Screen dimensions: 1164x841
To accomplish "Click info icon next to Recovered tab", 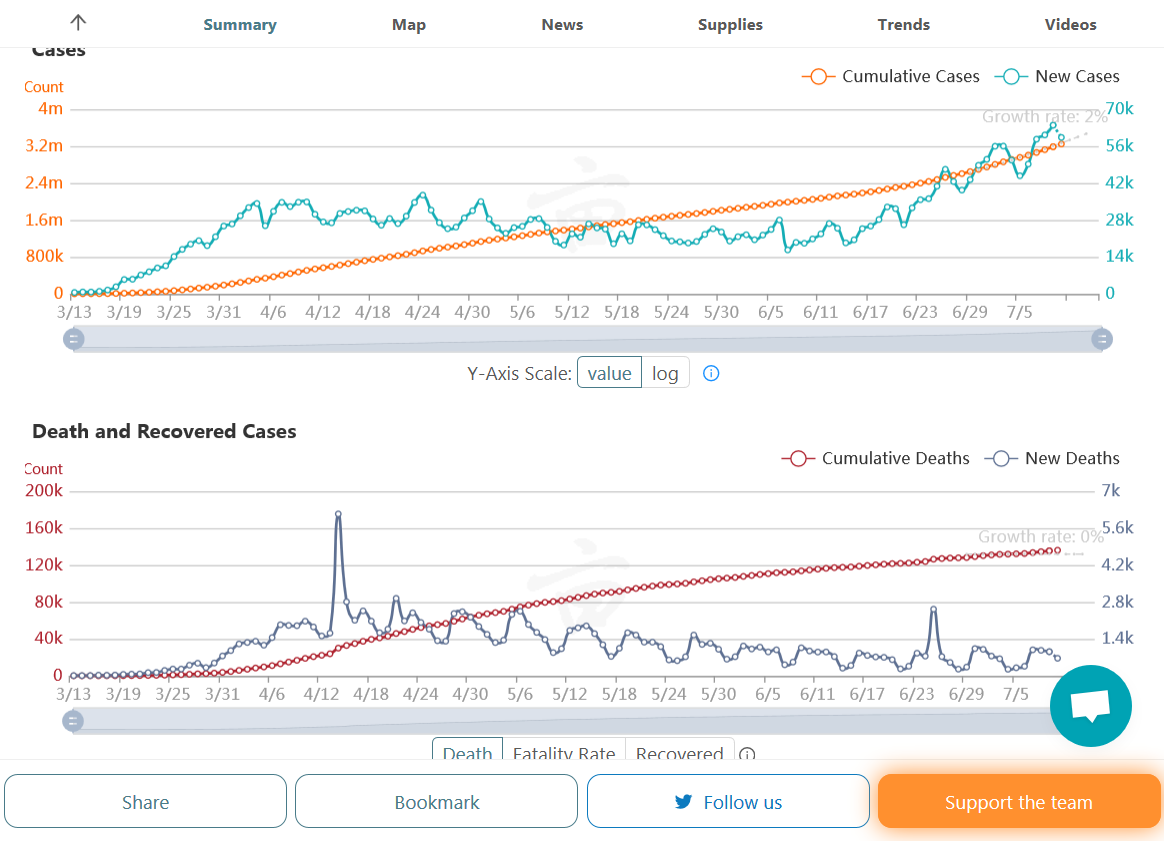I will click(747, 755).
